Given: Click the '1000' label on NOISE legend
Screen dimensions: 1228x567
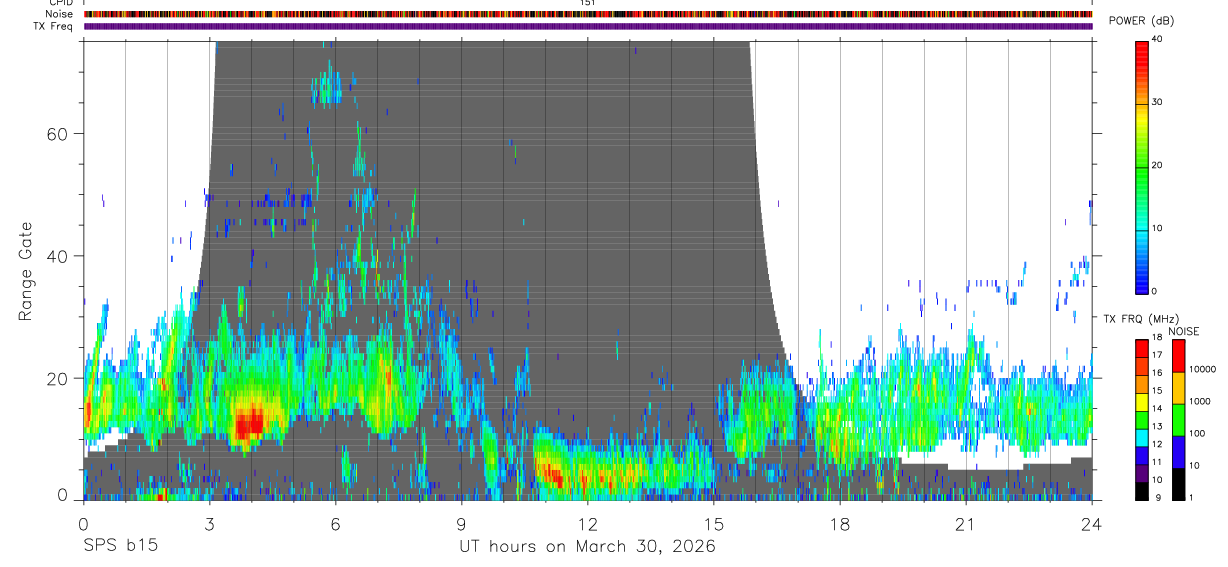Looking at the screenshot, I should (x=1200, y=401).
